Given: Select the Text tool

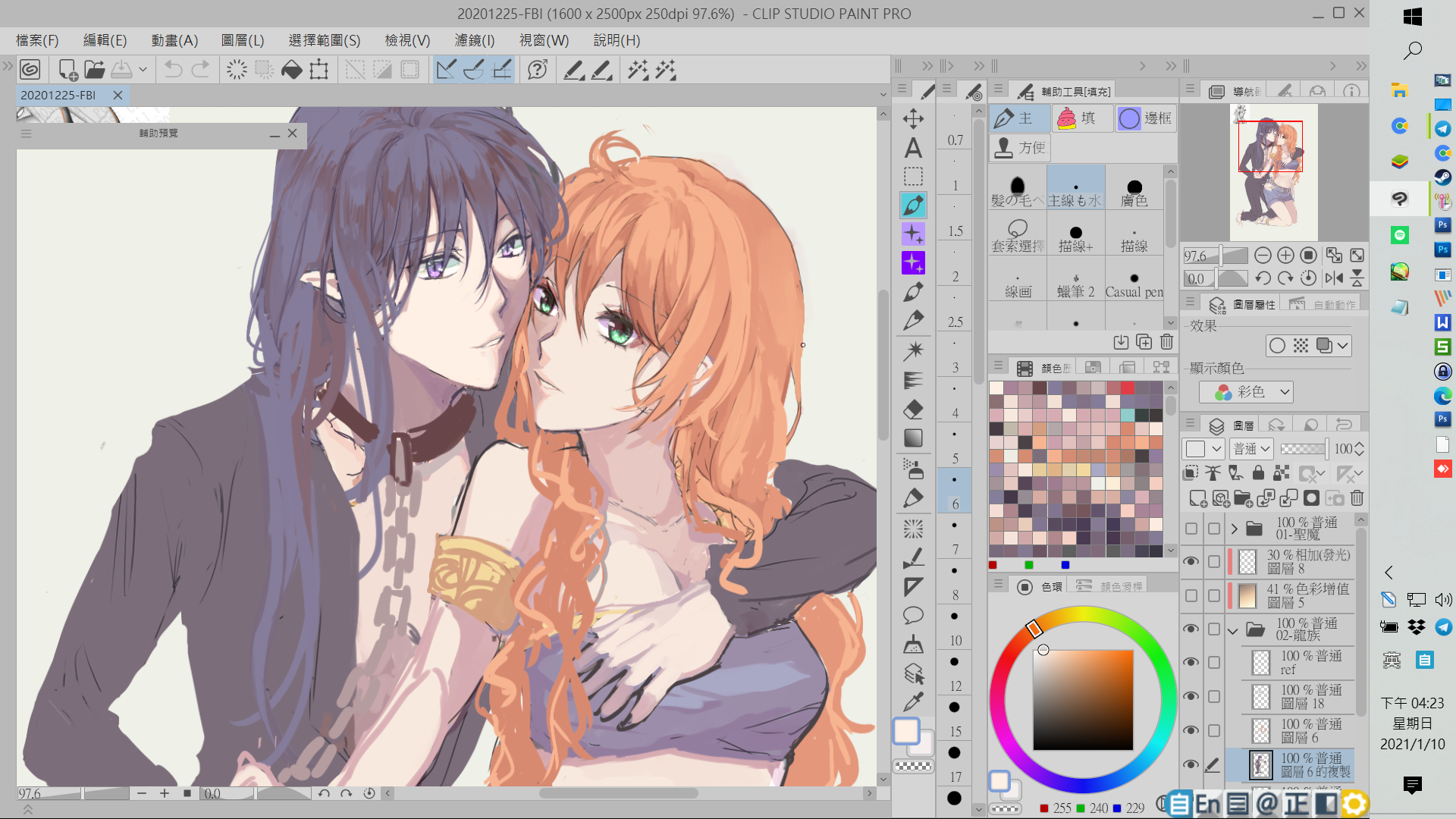Looking at the screenshot, I should [x=913, y=148].
